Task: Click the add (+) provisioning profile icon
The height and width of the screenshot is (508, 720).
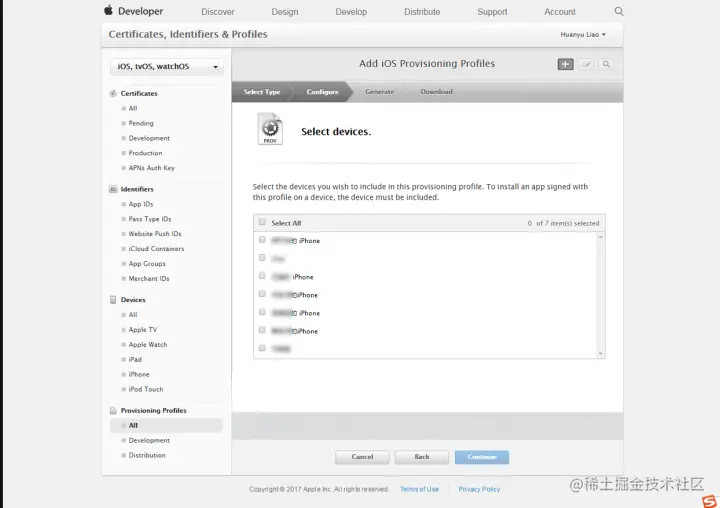Action: click(x=565, y=64)
